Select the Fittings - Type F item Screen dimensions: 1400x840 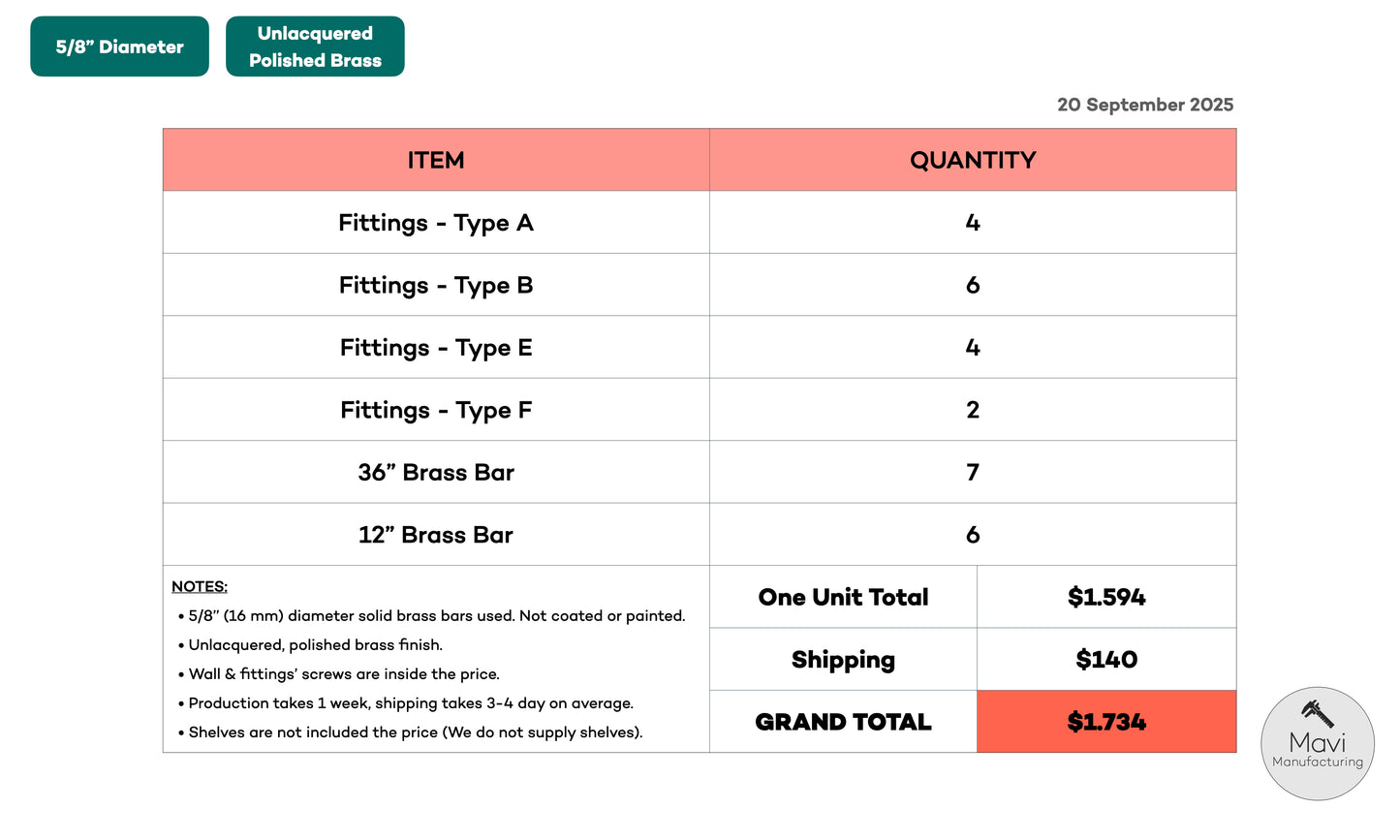tap(436, 410)
